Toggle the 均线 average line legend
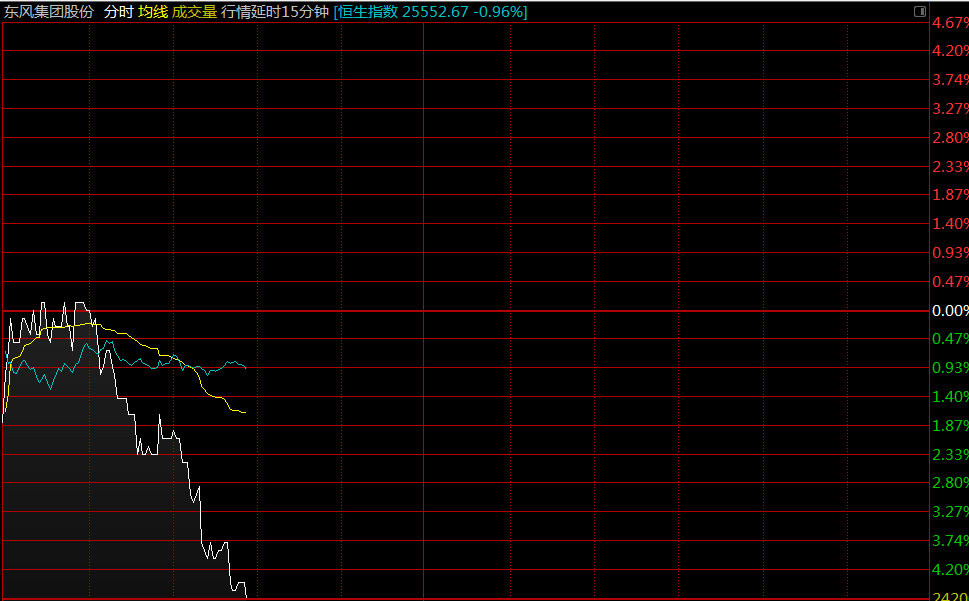The width and height of the screenshot is (969, 601). coord(152,12)
